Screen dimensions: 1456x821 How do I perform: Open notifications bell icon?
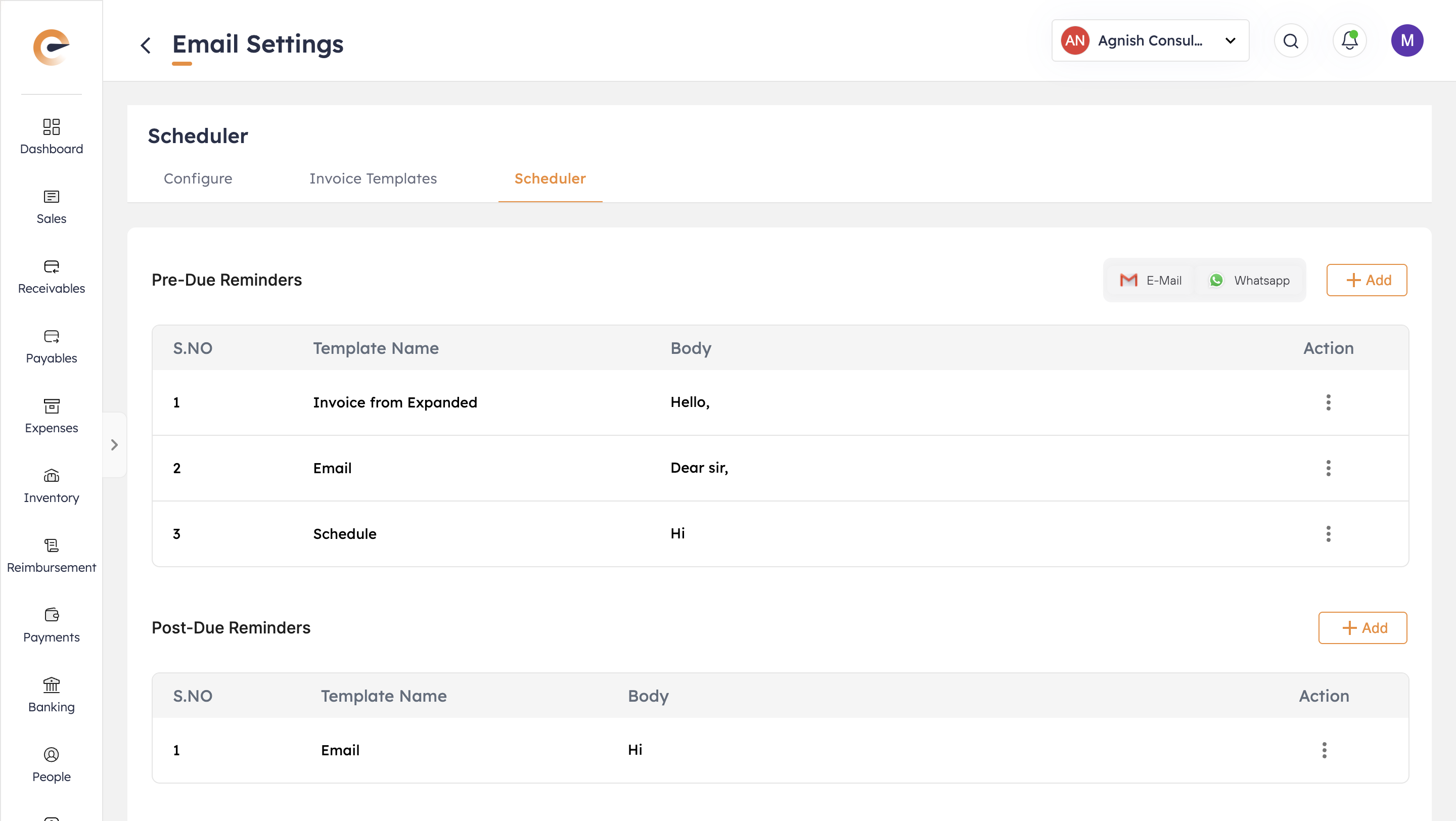pyautogui.click(x=1349, y=40)
